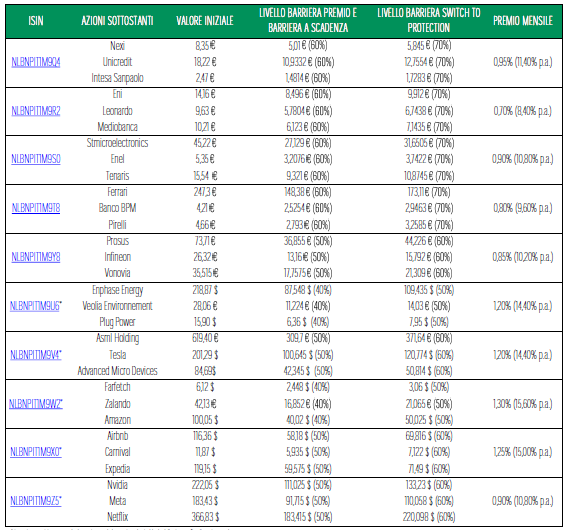Click the 1,30% (15,60% p.a.) premium cell
This screenshot has width=568, height=530.
[523, 404]
